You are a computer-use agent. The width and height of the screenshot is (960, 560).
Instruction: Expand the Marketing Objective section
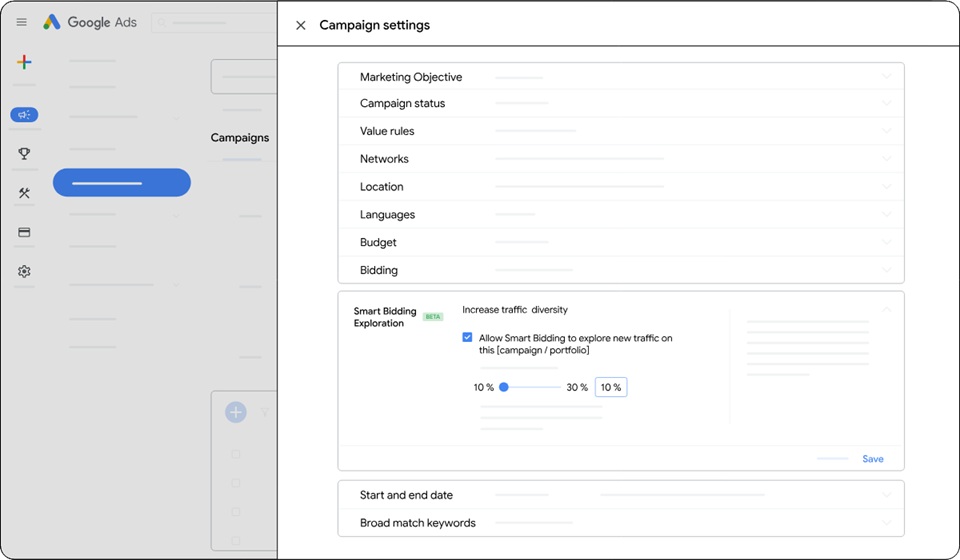(621, 77)
